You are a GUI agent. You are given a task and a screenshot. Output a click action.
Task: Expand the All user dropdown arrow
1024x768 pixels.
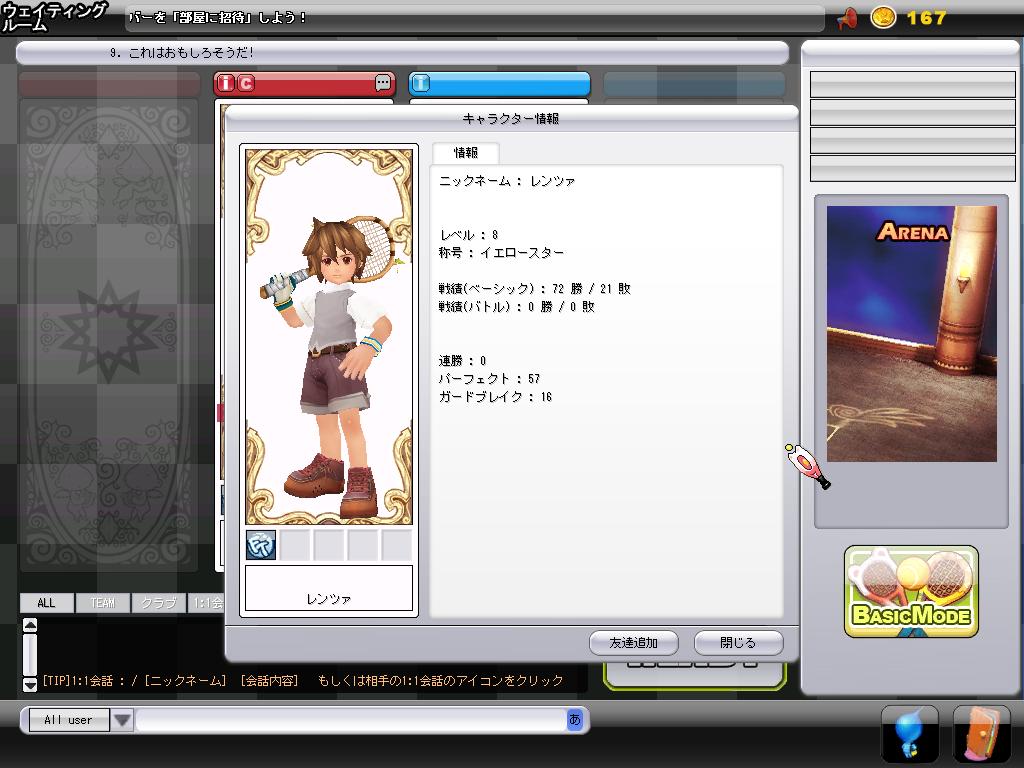(x=122, y=720)
